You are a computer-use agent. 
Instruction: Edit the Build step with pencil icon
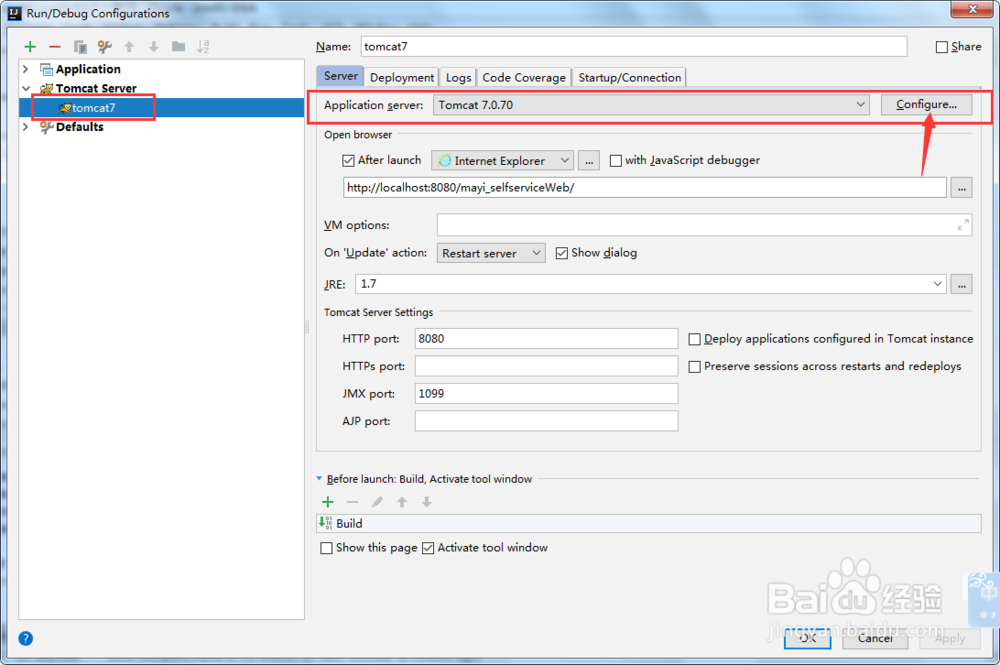point(378,501)
